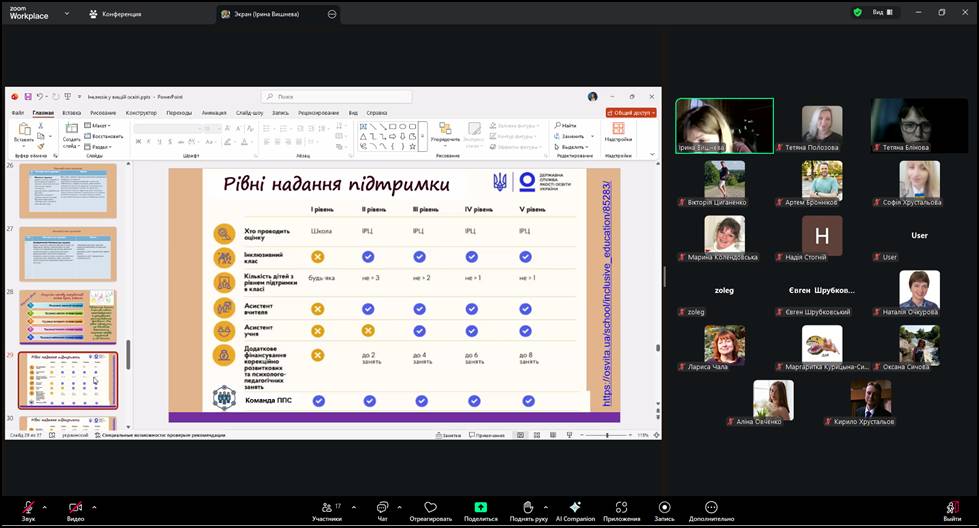Screen dimensions: 979x528
Task: Open the Приложения apps icon
Action: coord(621,508)
